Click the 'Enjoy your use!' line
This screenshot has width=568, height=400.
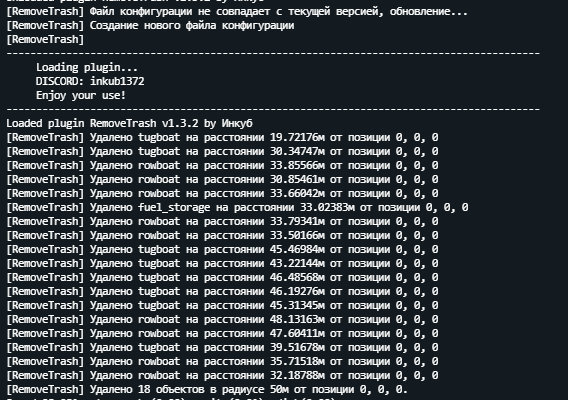81,96
